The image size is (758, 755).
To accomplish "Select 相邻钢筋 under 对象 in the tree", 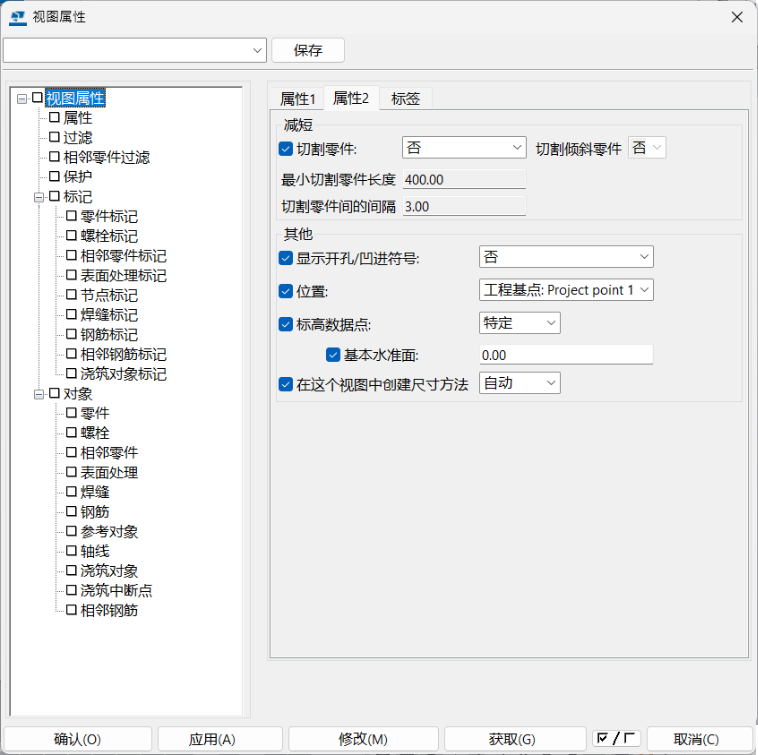I will (109, 610).
